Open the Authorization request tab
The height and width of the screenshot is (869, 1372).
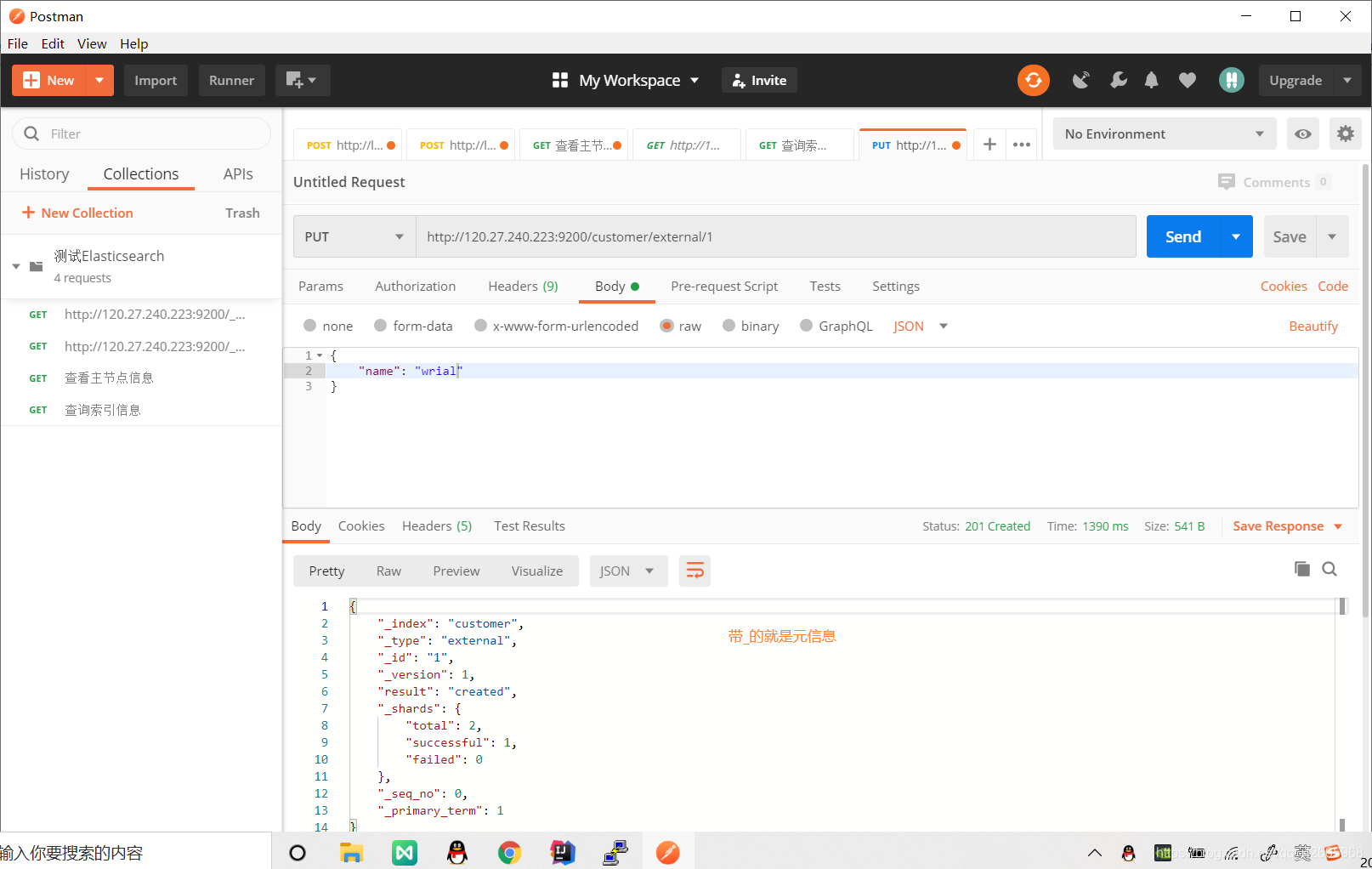(x=416, y=286)
